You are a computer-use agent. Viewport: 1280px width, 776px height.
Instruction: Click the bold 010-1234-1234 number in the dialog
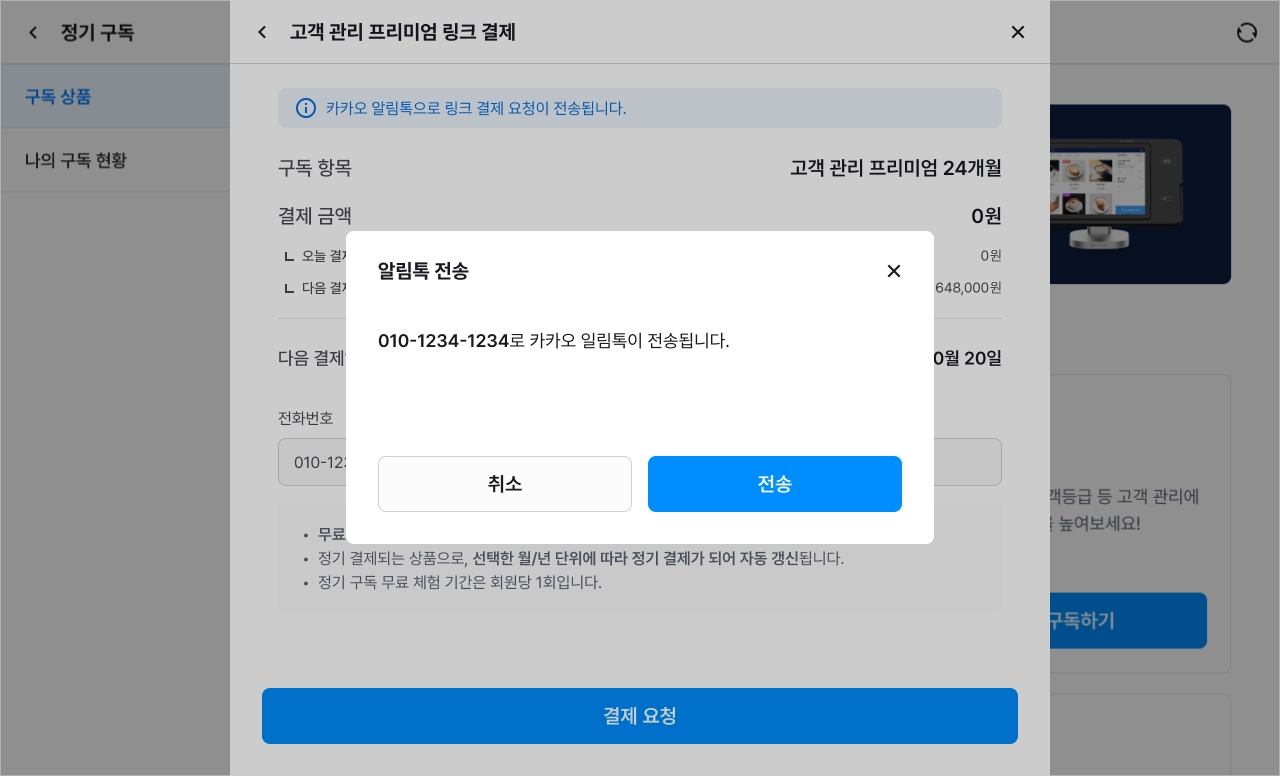pyautogui.click(x=444, y=341)
